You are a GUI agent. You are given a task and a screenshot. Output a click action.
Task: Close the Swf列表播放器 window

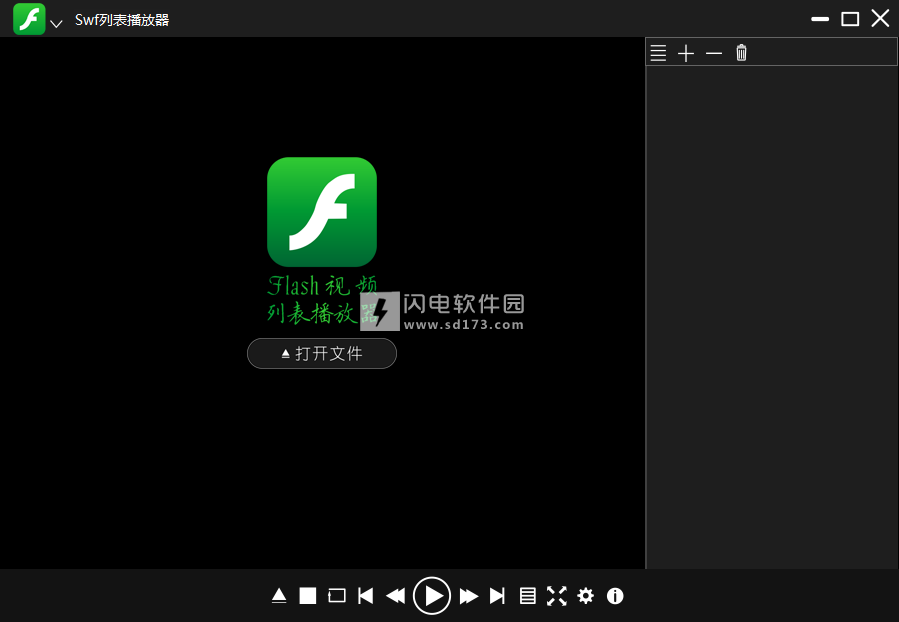pos(880,18)
